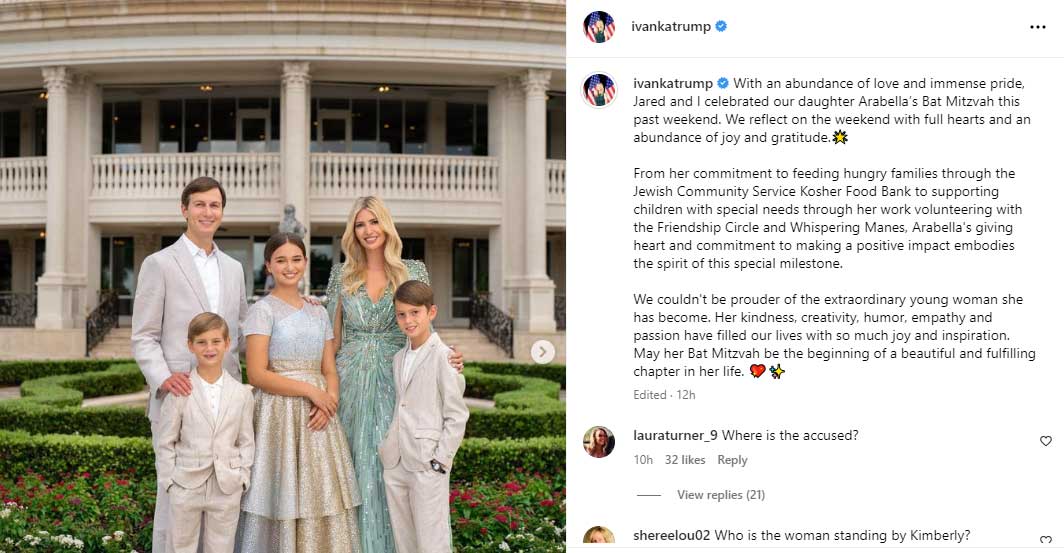Screen dimensions: 1064x553
Task: Like lauraturner_9's comment with the heart
Action: (1046, 441)
